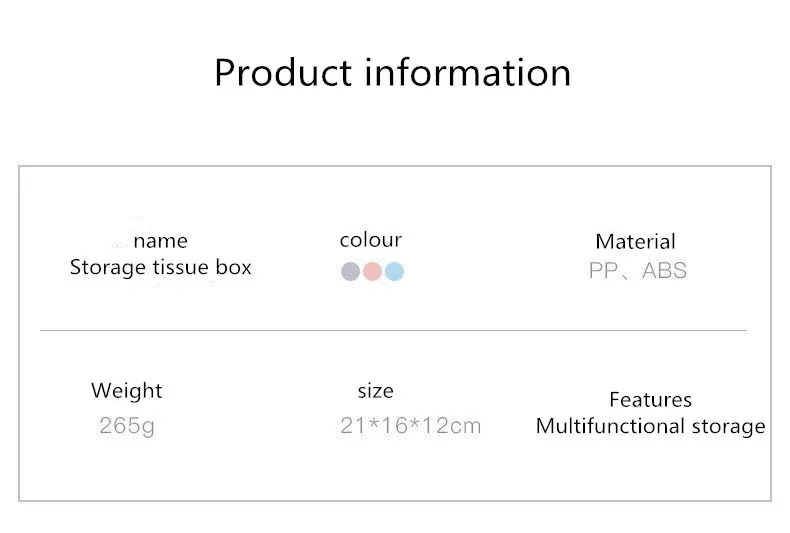Click the Product information heading
Screen dimensions: 790x533
tap(393, 72)
